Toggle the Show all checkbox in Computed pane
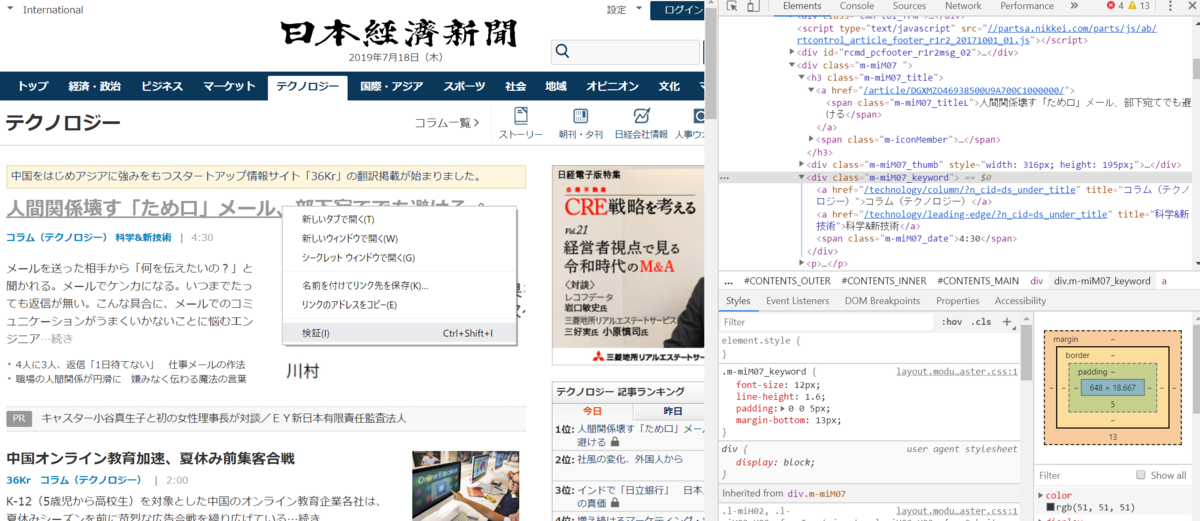This screenshot has width=1200, height=521. (1141, 475)
